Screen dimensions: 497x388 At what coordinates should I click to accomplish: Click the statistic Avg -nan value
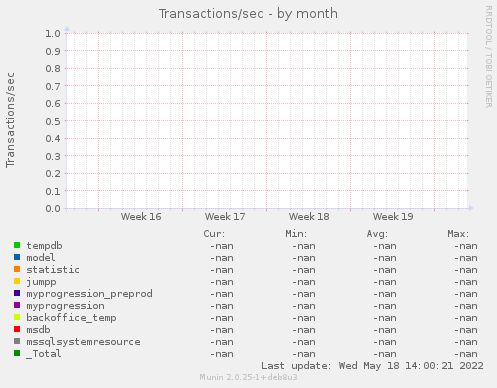pos(385,270)
